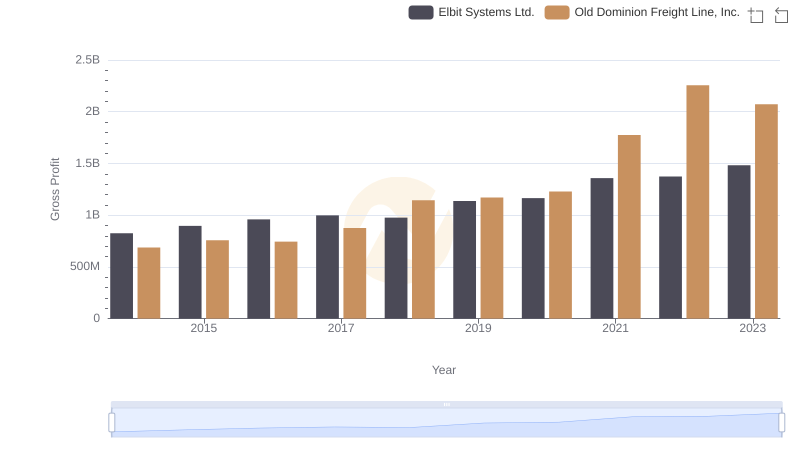This screenshot has width=800, height=461.
Task: Click the 1.5B y-axis label
Action: click(88, 163)
